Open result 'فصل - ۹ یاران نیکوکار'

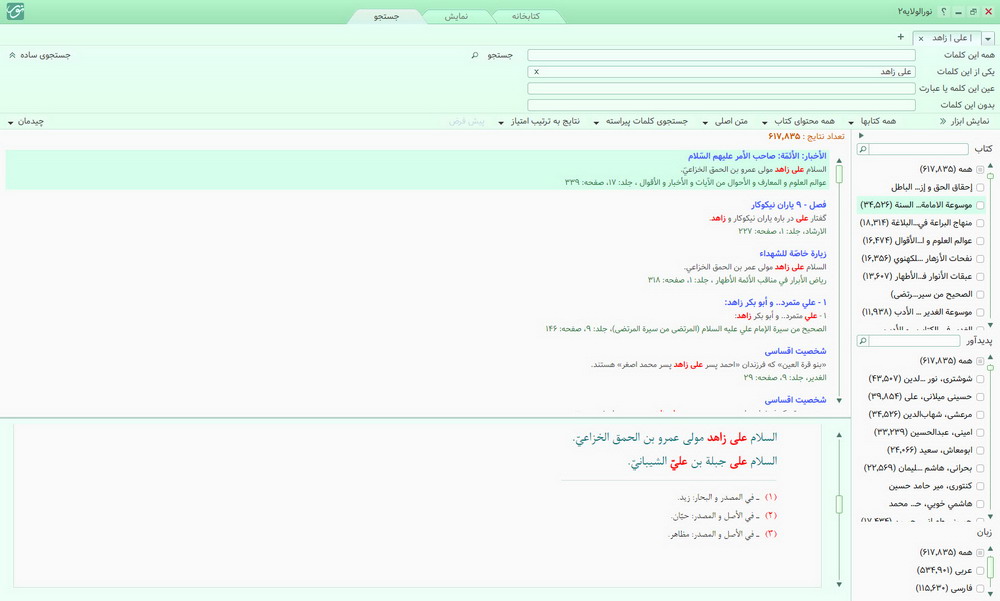click(x=789, y=205)
